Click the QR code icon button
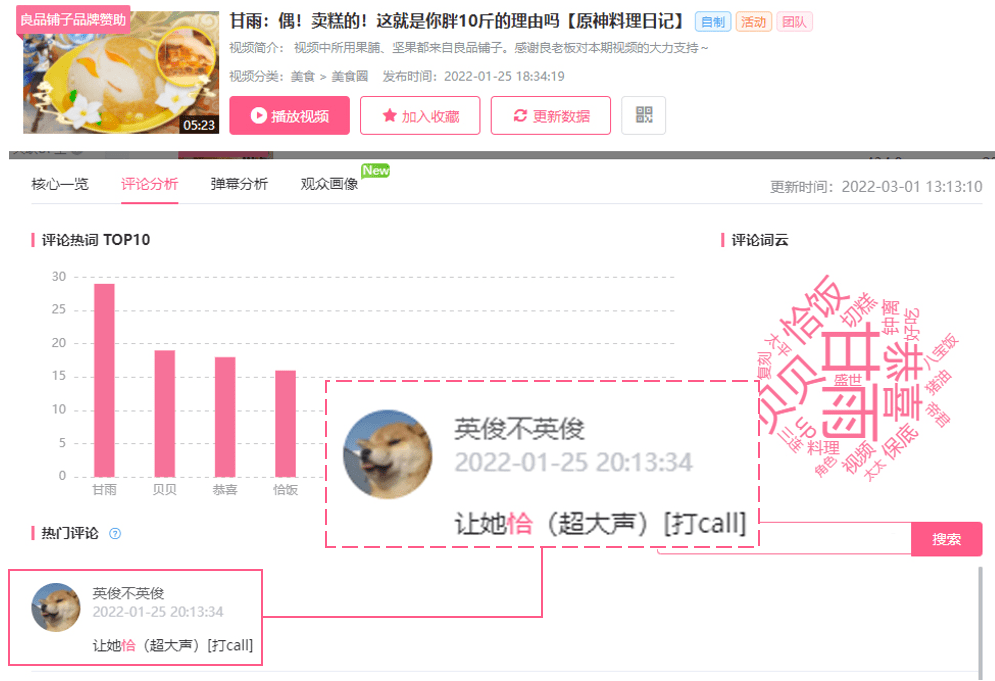This screenshot has width=995, height=681. pos(643,116)
